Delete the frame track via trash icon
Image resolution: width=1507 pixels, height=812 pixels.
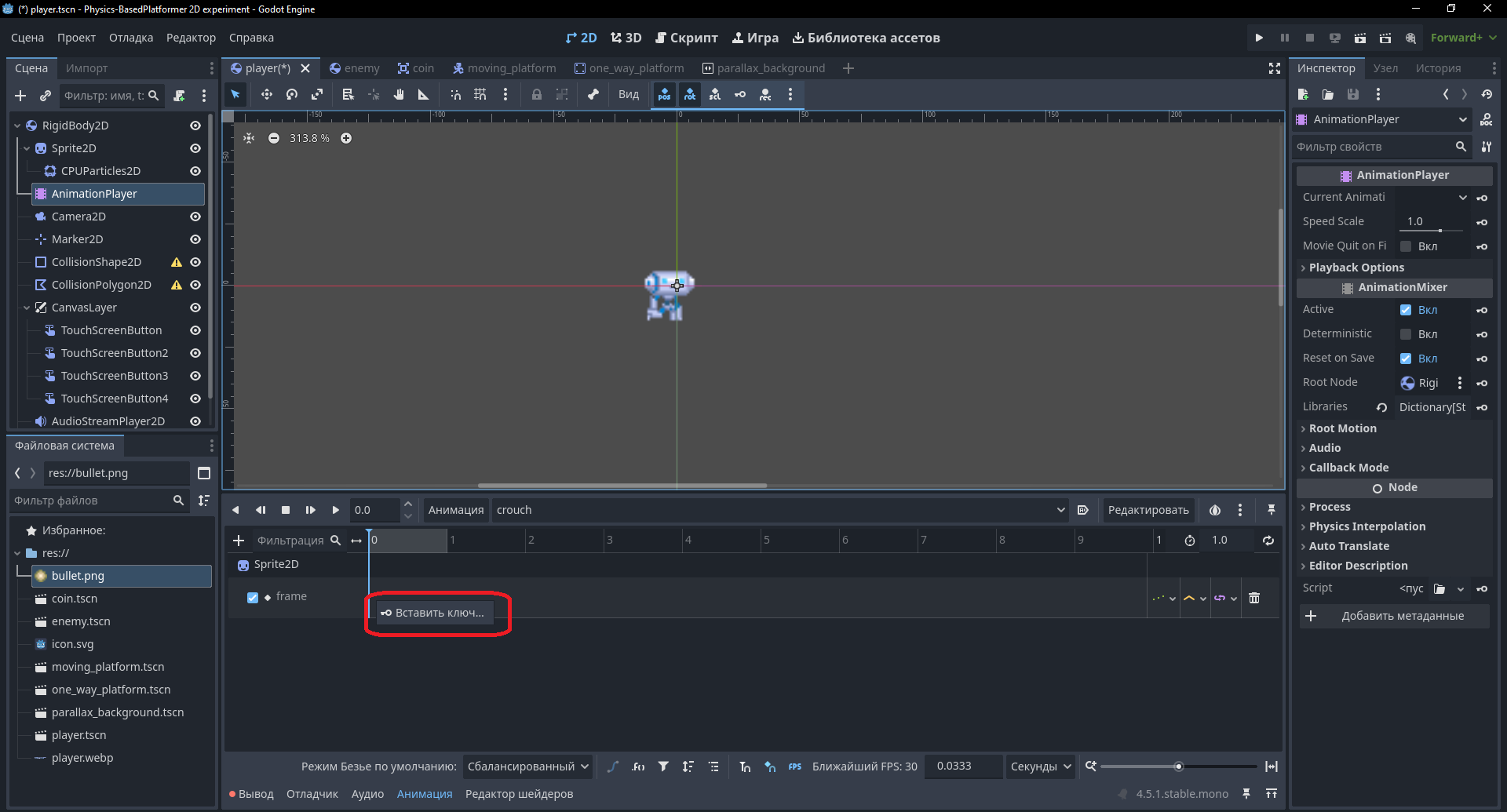coord(1254,598)
